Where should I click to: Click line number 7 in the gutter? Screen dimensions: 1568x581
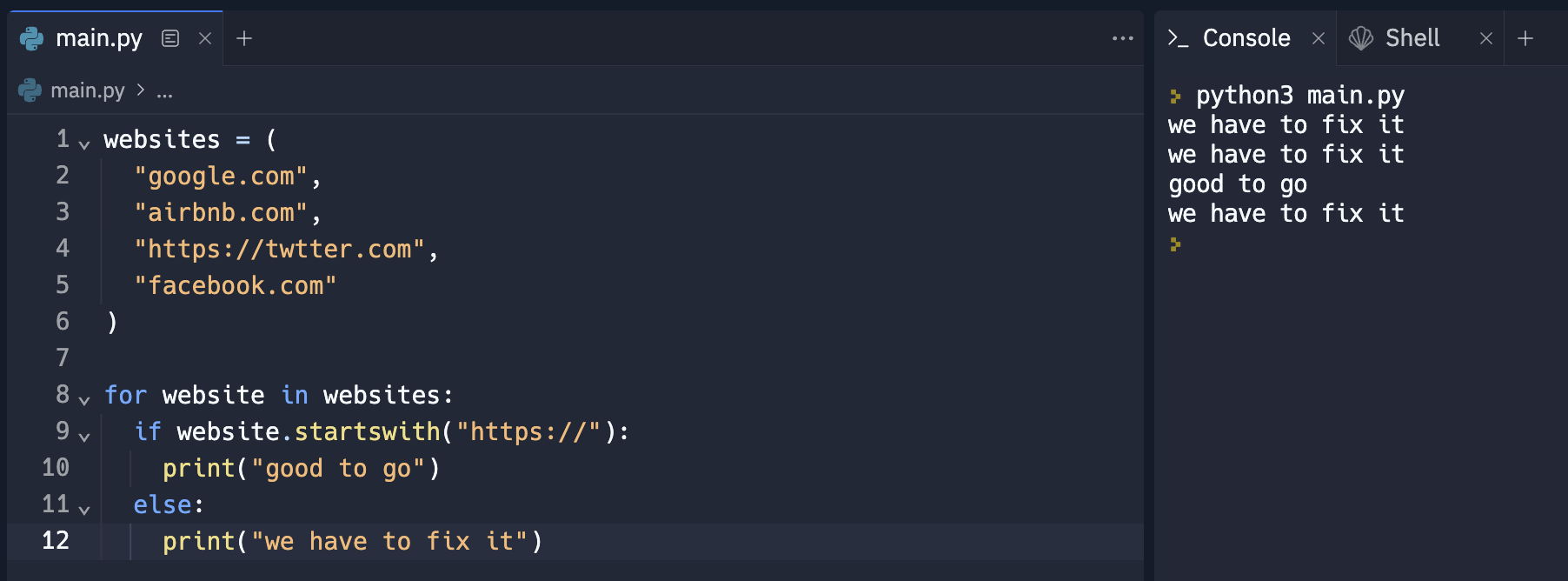[x=63, y=357]
